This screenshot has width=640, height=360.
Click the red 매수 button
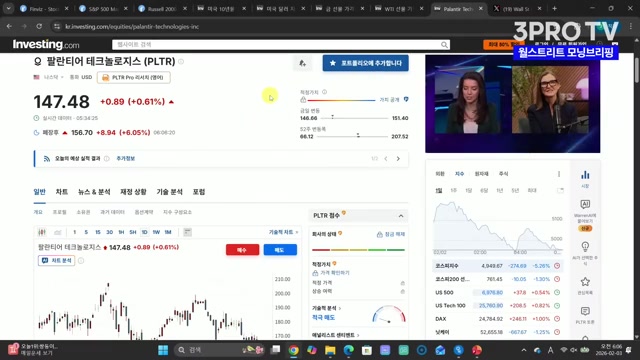(x=242, y=250)
